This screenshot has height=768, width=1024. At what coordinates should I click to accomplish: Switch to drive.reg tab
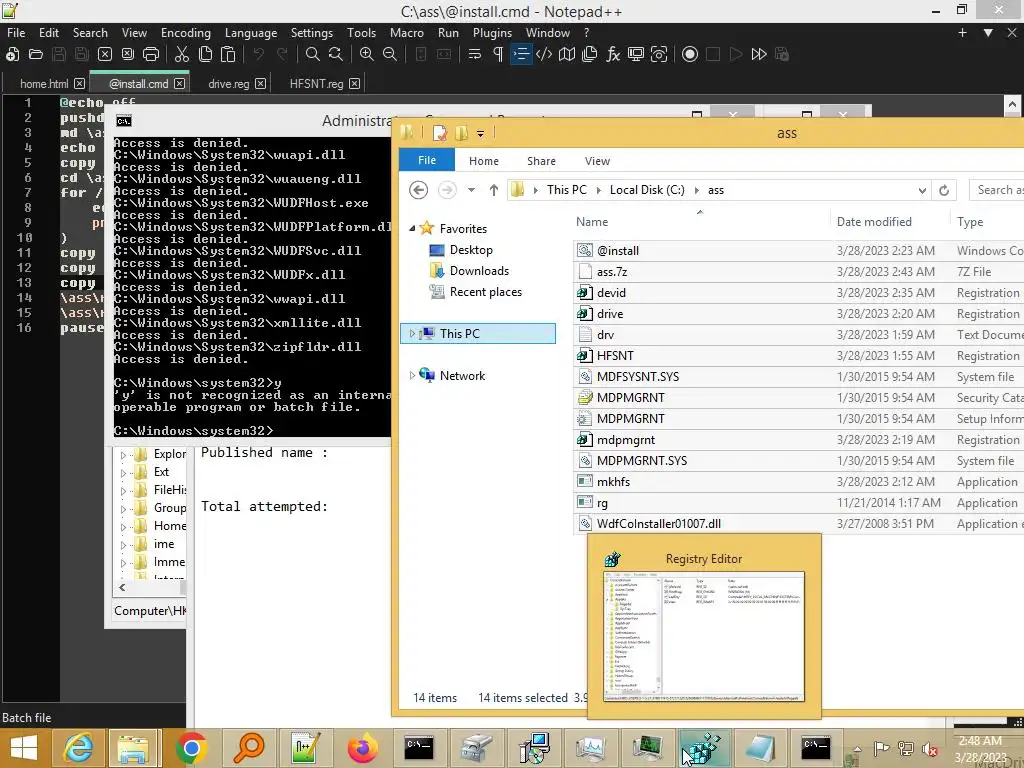pyautogui.click(x=229, y=84)
